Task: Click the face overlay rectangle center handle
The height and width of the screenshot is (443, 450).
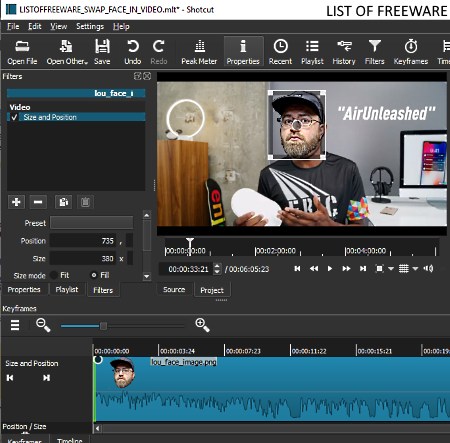Action: coord(297,125)
